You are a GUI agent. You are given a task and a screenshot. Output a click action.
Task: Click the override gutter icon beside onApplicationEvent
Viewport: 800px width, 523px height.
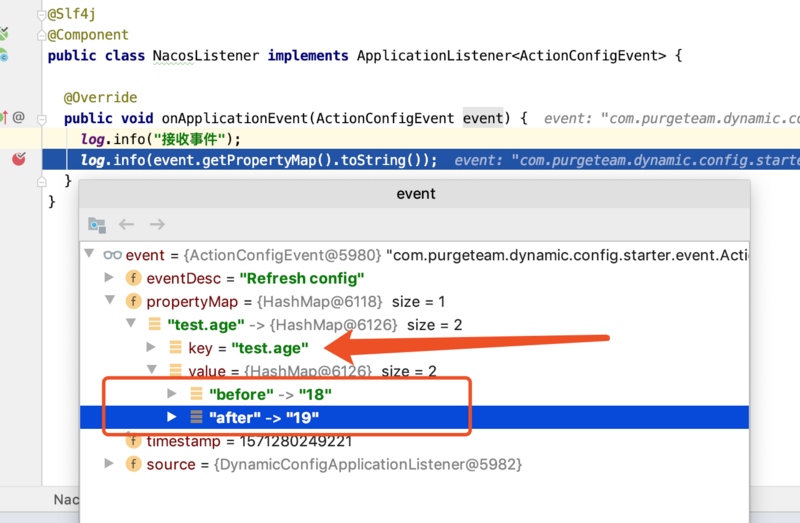tap(5, 117)
